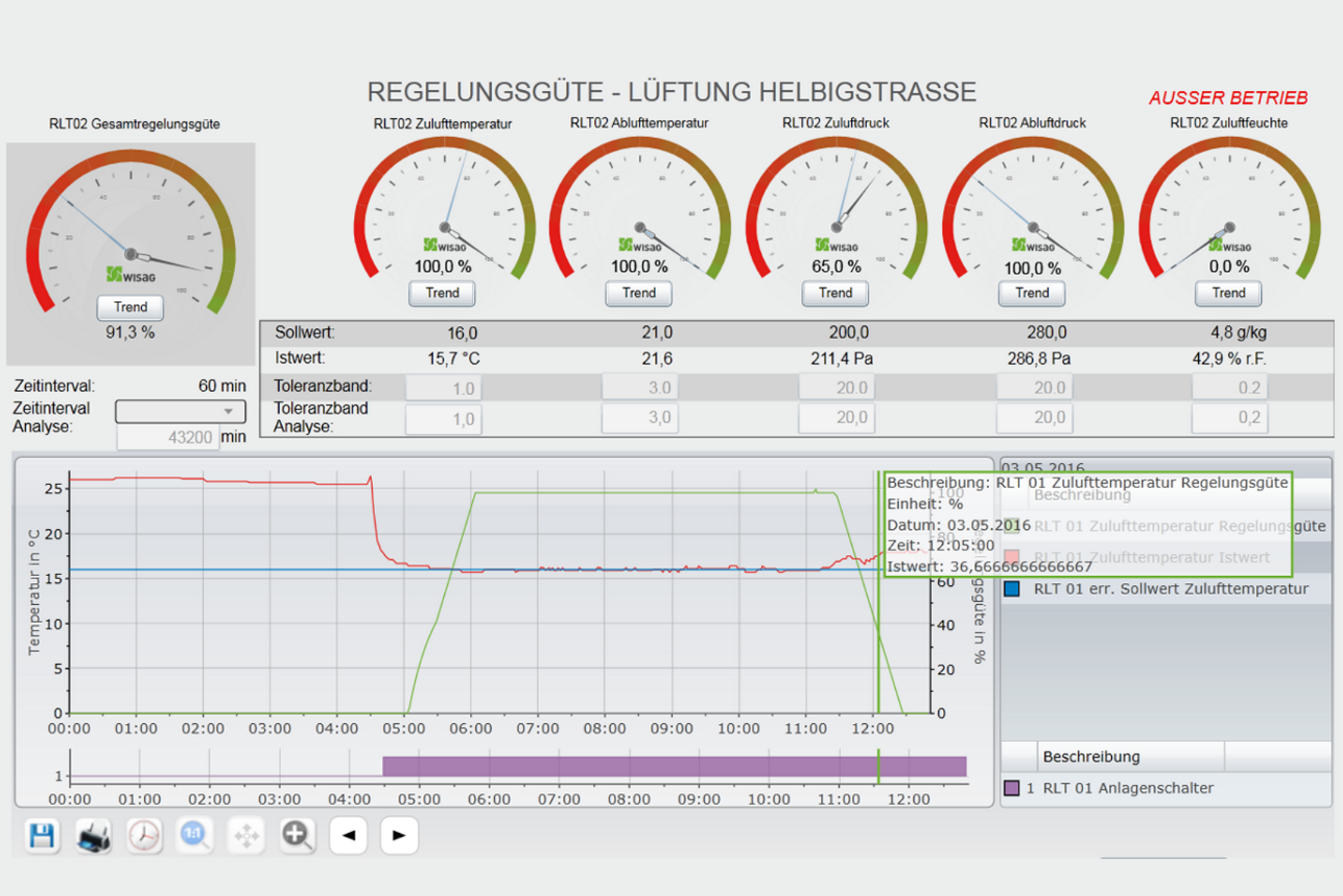Click the 91,3 % overall value

(x=130, y=332)
